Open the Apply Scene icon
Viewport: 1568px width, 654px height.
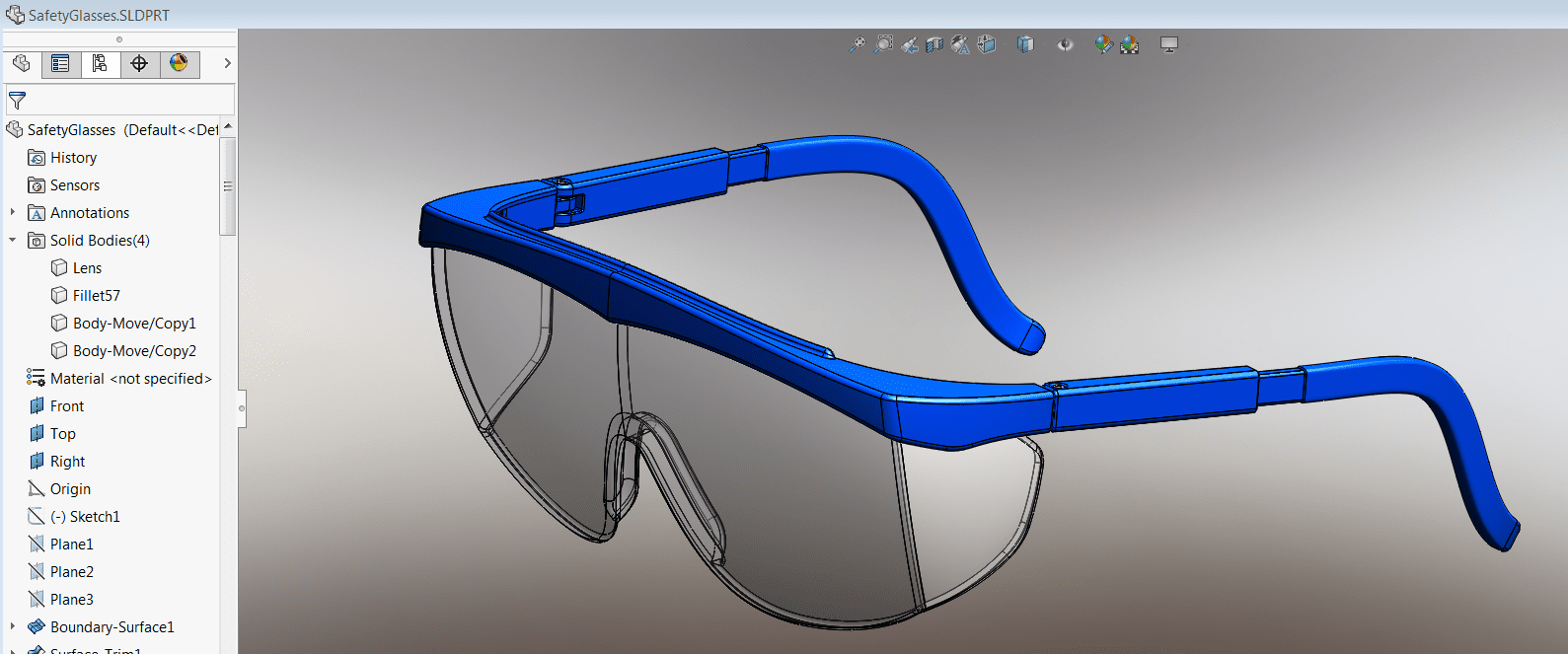1129,44
